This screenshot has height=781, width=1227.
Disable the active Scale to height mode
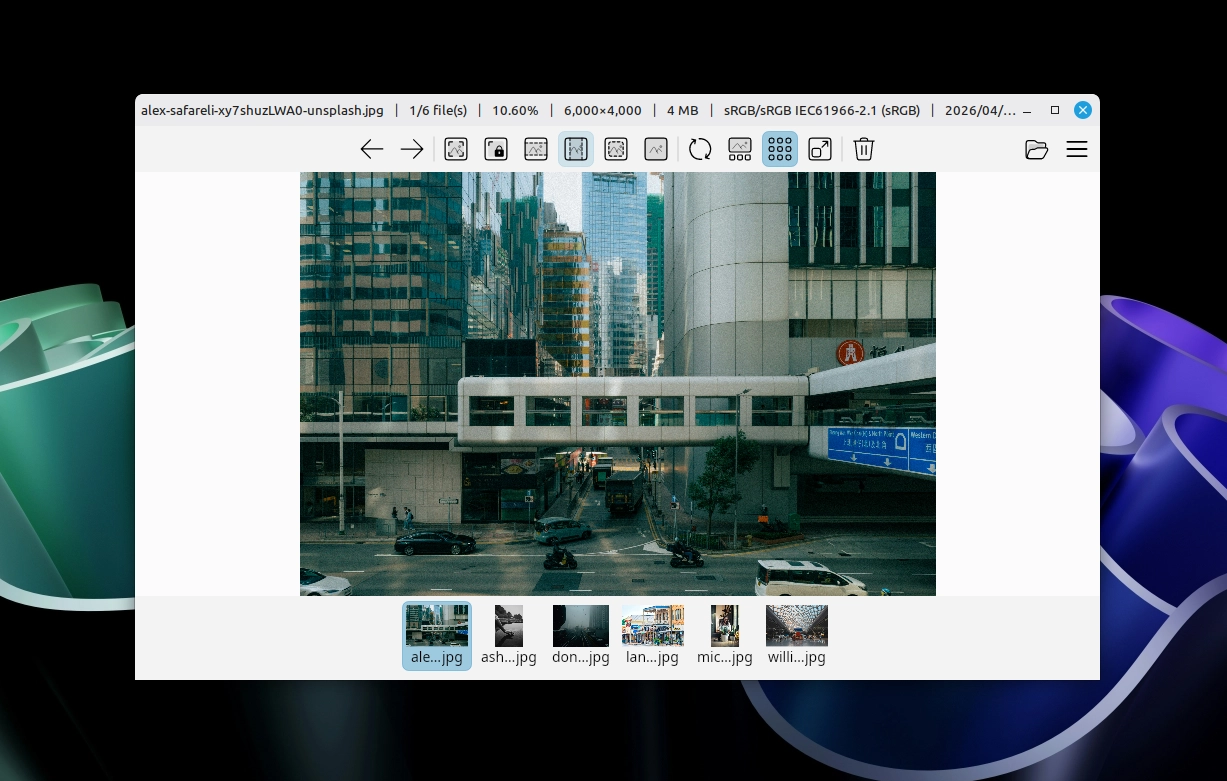576,150
